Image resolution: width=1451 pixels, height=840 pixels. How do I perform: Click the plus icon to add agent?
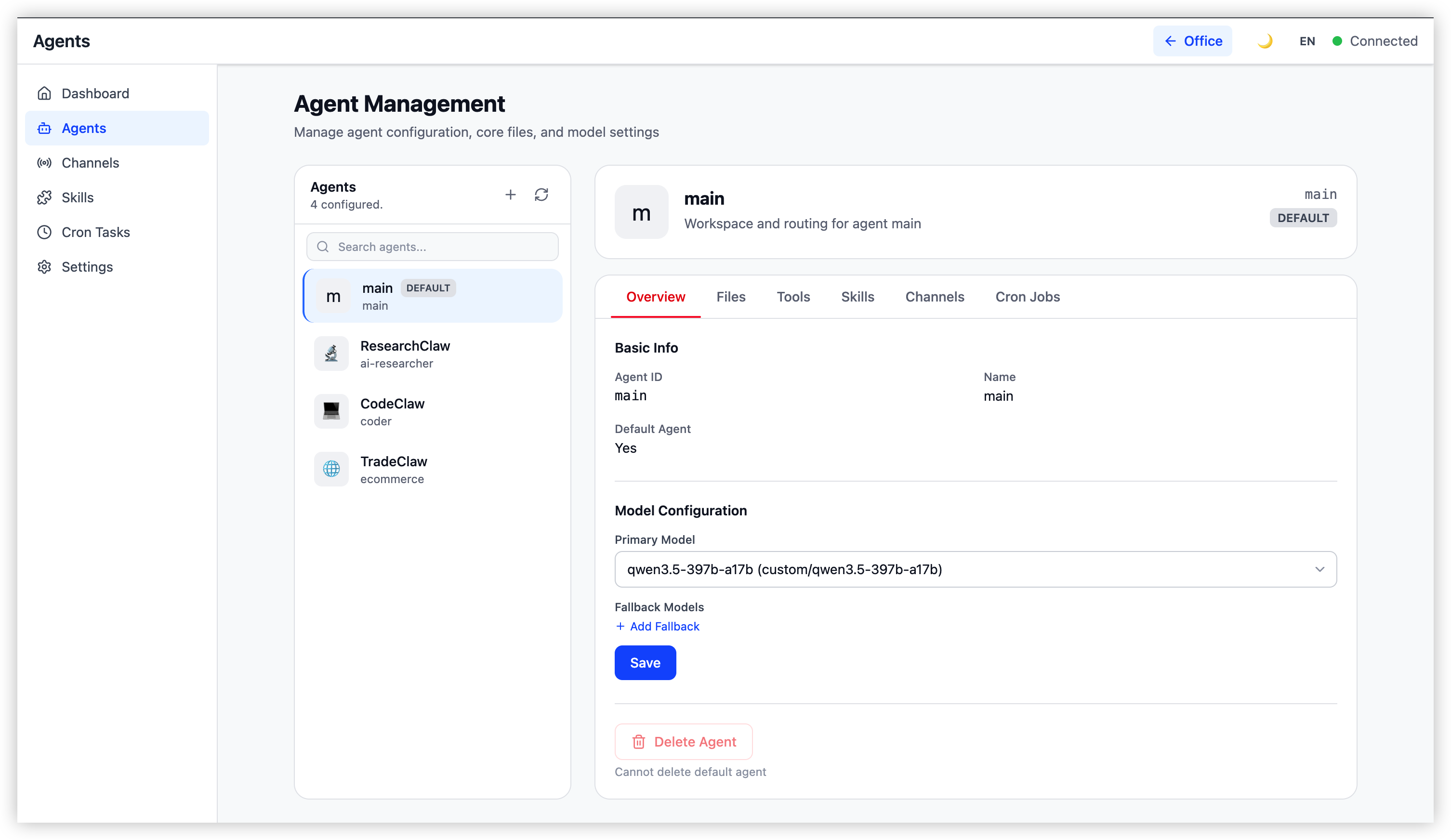(x=510, y=195)
